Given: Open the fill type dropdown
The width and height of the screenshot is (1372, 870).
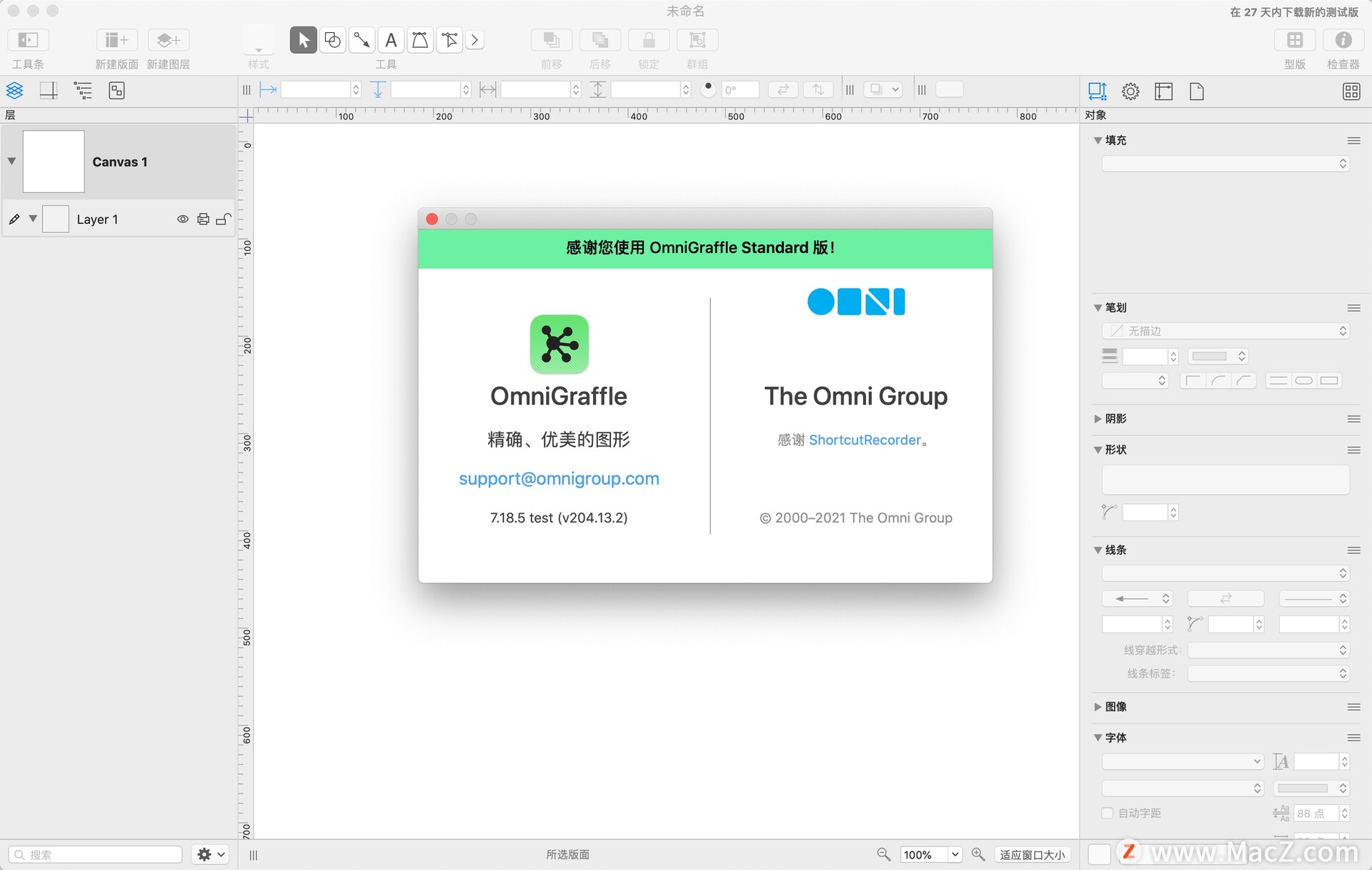Looking at the screenshot, I should [x=1226, y=164].
